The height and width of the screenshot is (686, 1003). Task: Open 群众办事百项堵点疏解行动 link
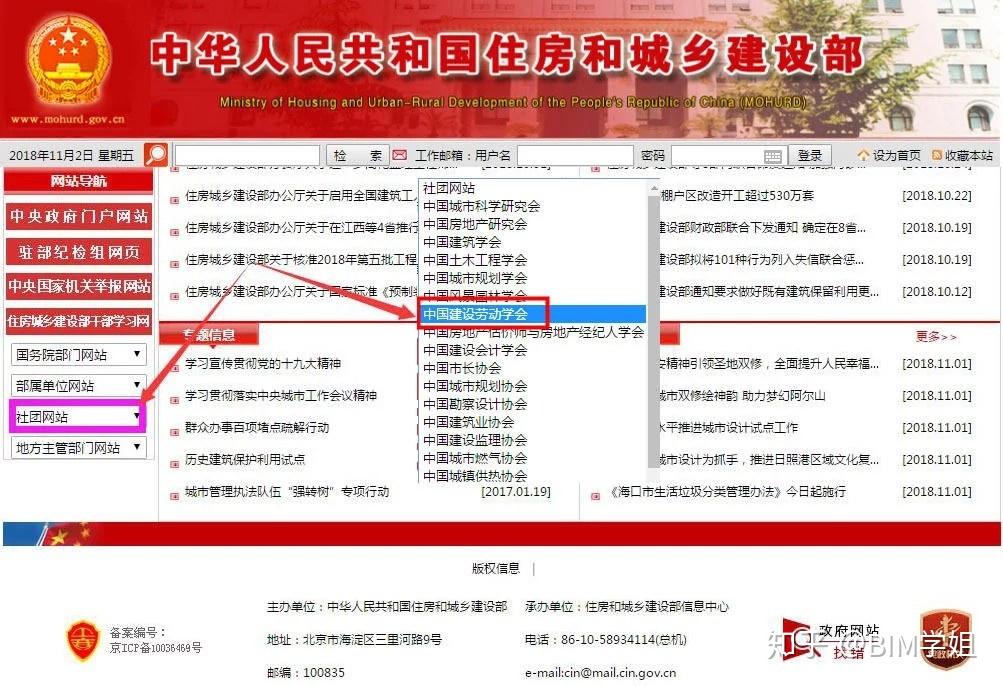[x=257, y=427]
